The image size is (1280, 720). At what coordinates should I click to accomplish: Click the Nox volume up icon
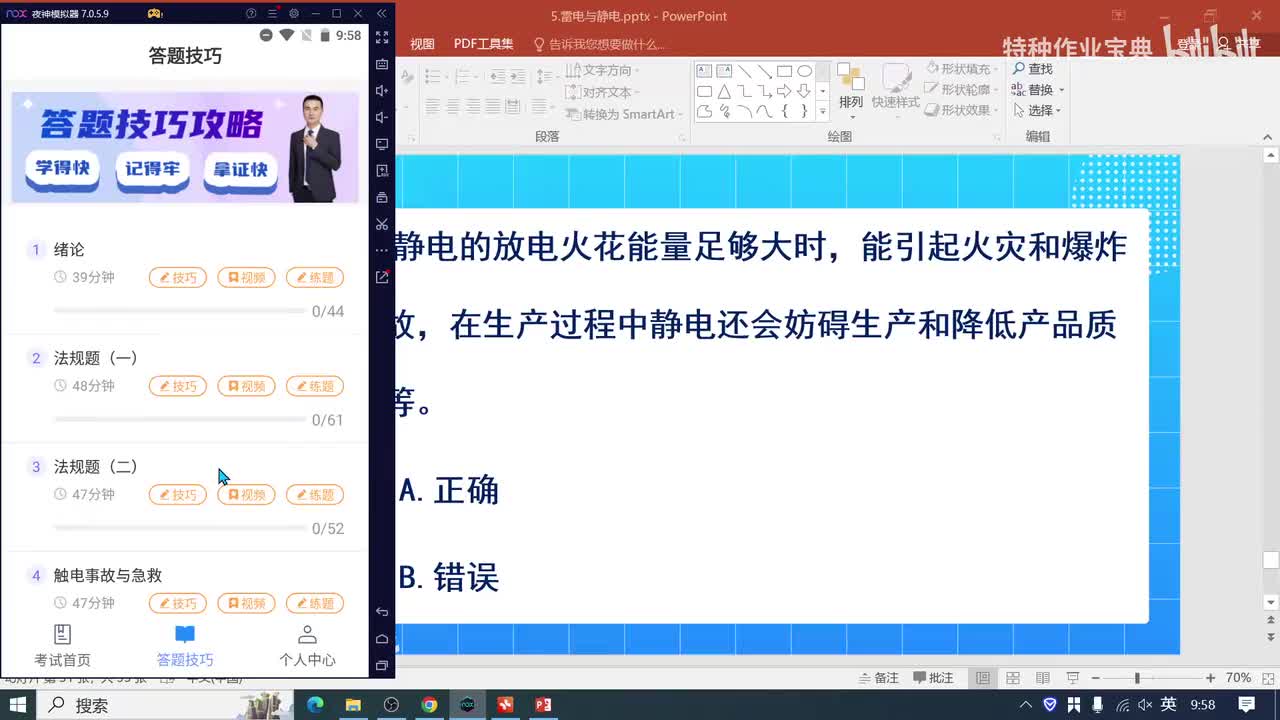tap(382, 91)
